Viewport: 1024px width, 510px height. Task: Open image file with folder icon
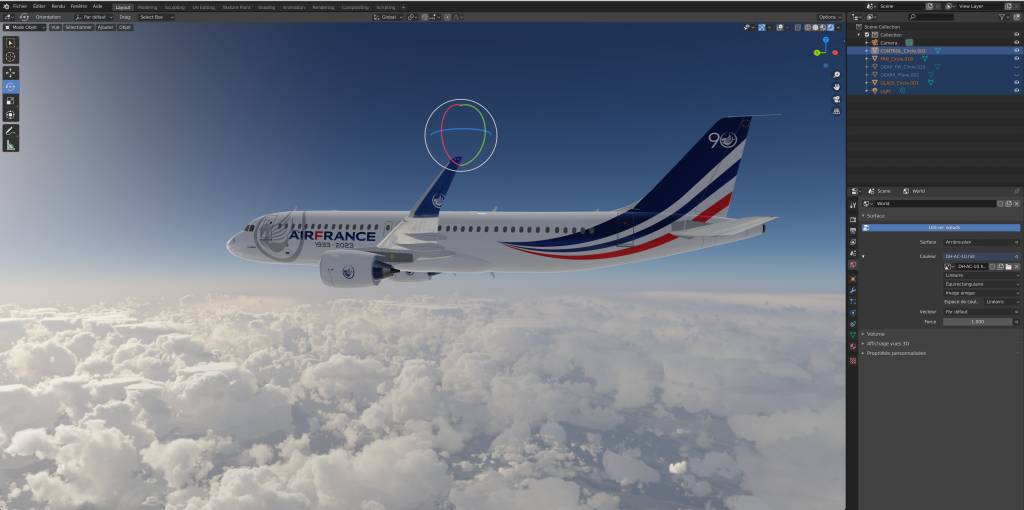1008,266
